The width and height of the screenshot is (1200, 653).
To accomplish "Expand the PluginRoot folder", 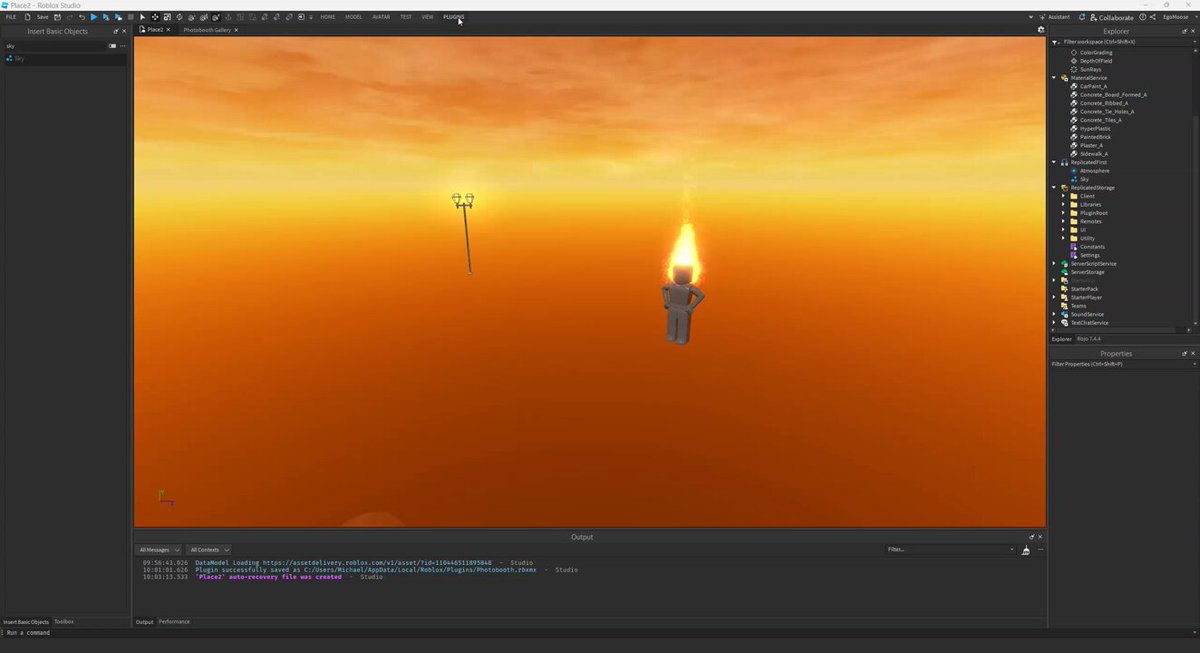I will point(1063,213).
